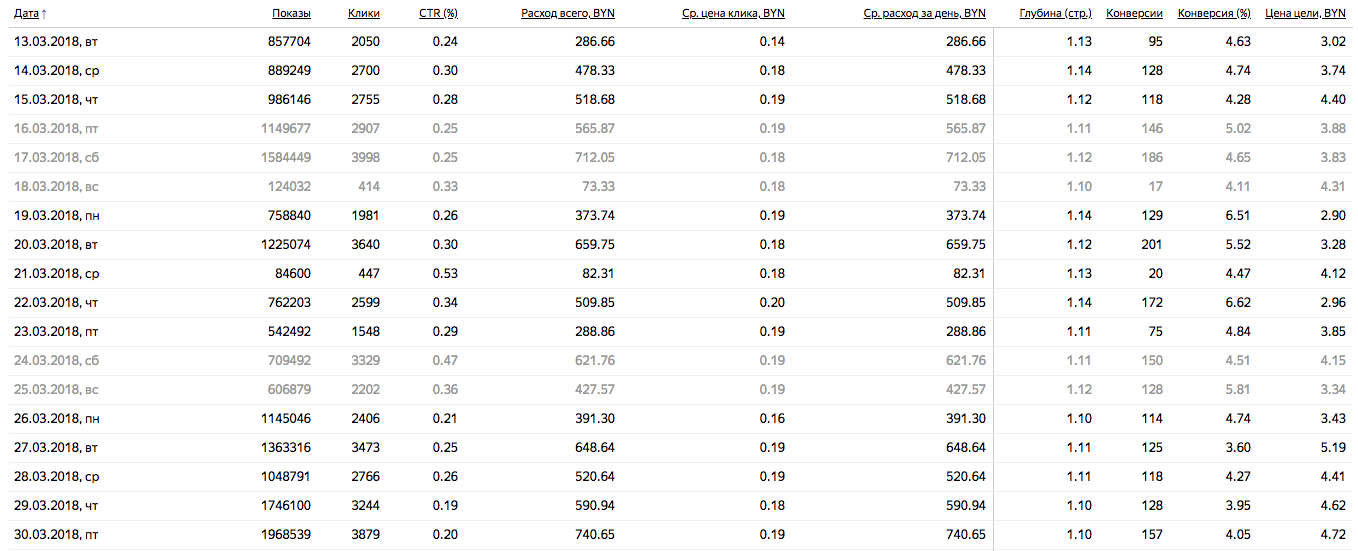1358x551 pixels.
Task: Sort by Клики column header
Action: click(x=364, y=13)
